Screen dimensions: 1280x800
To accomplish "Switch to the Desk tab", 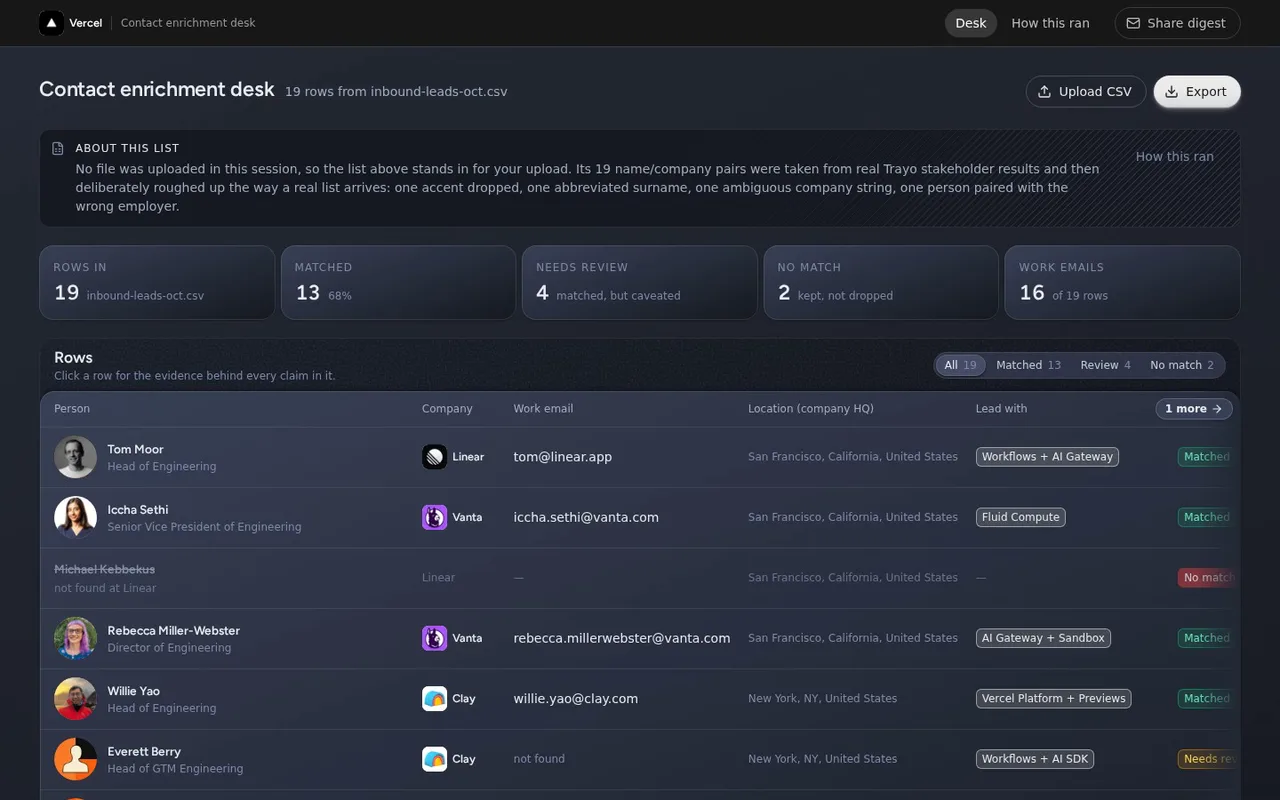I will coord(970,23).
